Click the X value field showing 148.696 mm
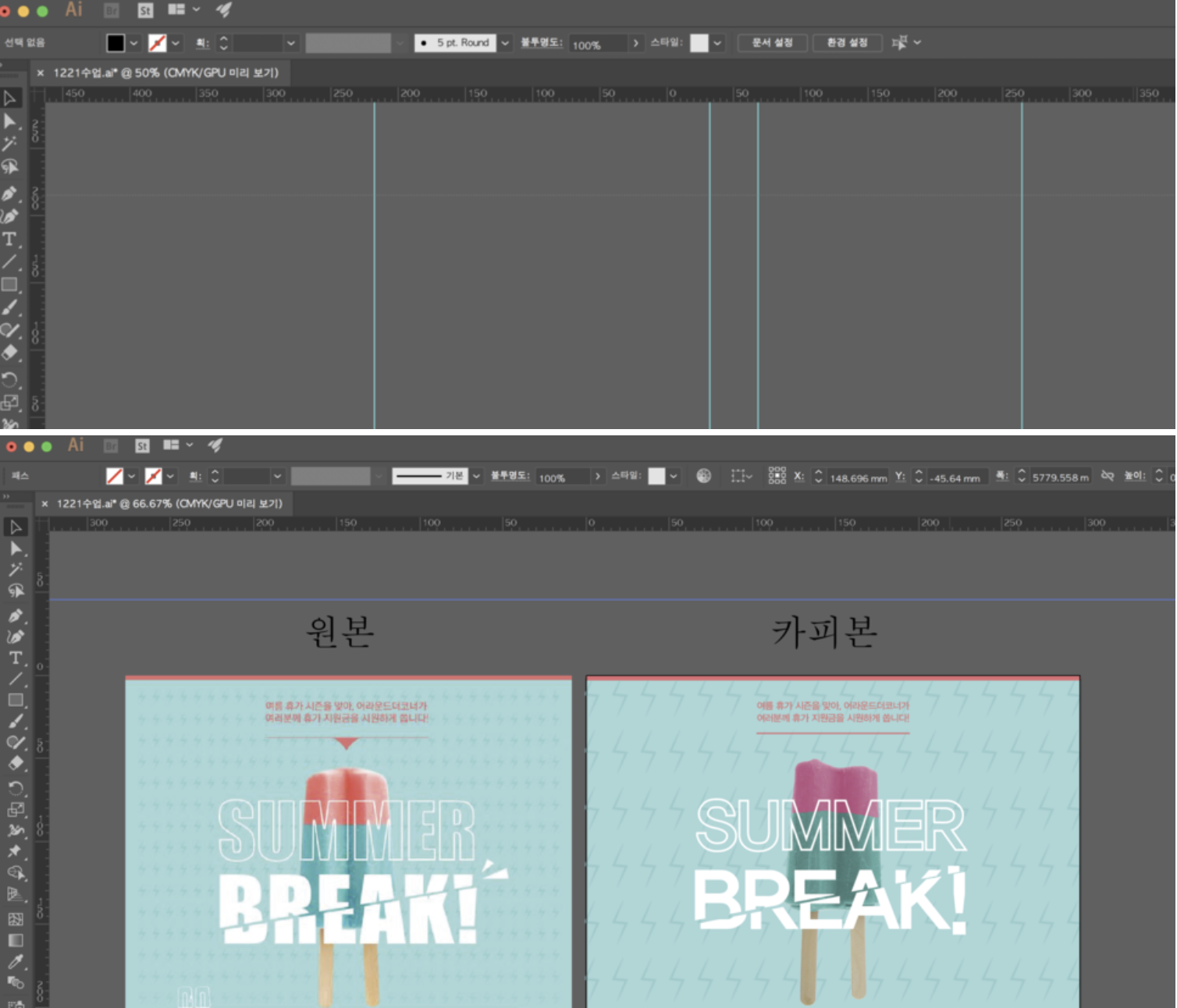This screenshot has width=1177, height=1008. click(859, 477)
